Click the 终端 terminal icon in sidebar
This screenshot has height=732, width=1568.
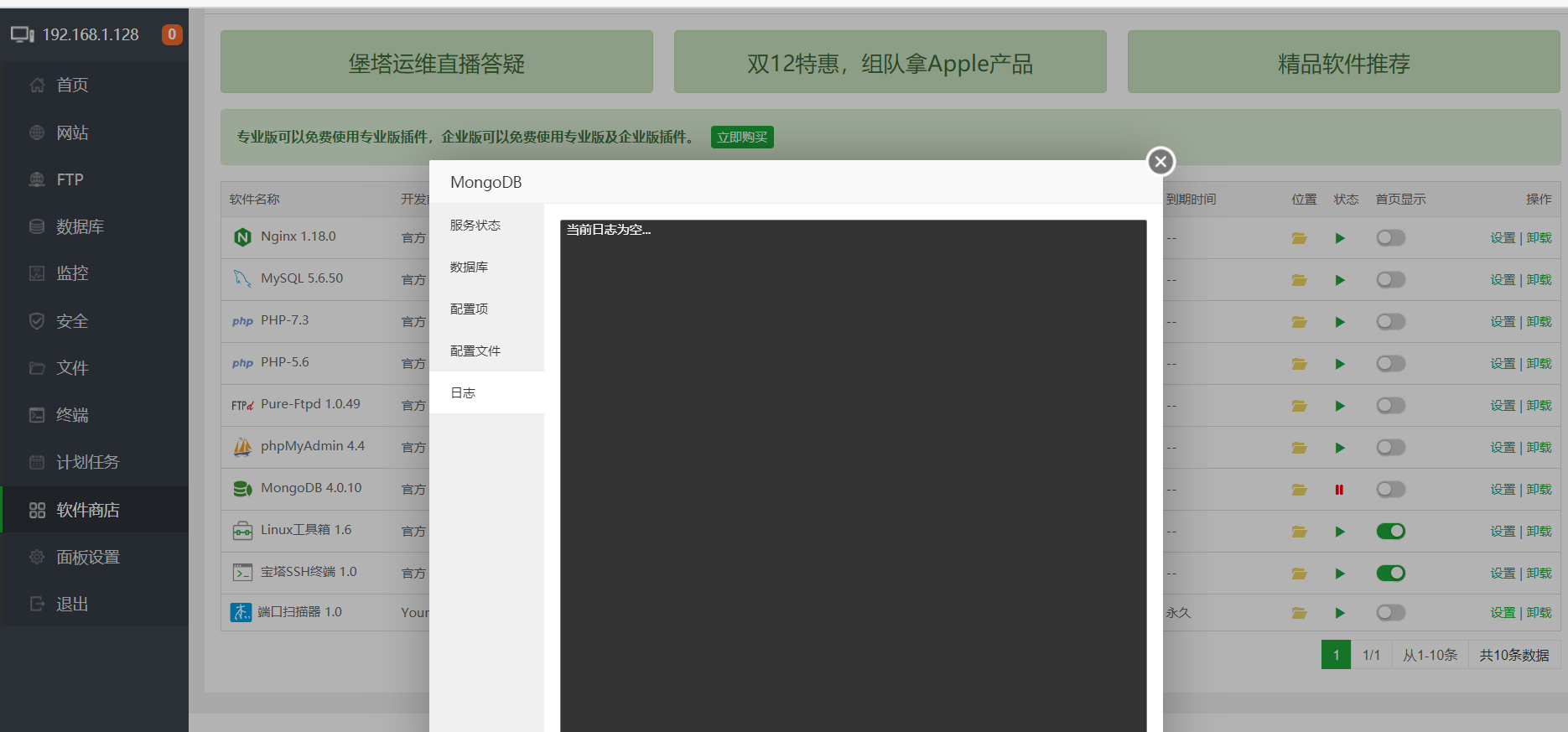(x=37, y=415)
